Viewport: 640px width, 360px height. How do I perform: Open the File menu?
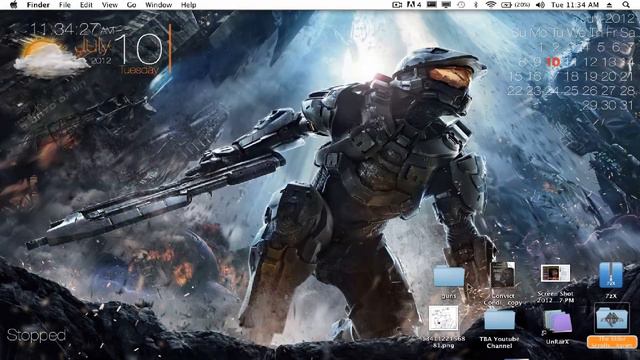pos(64,5)
